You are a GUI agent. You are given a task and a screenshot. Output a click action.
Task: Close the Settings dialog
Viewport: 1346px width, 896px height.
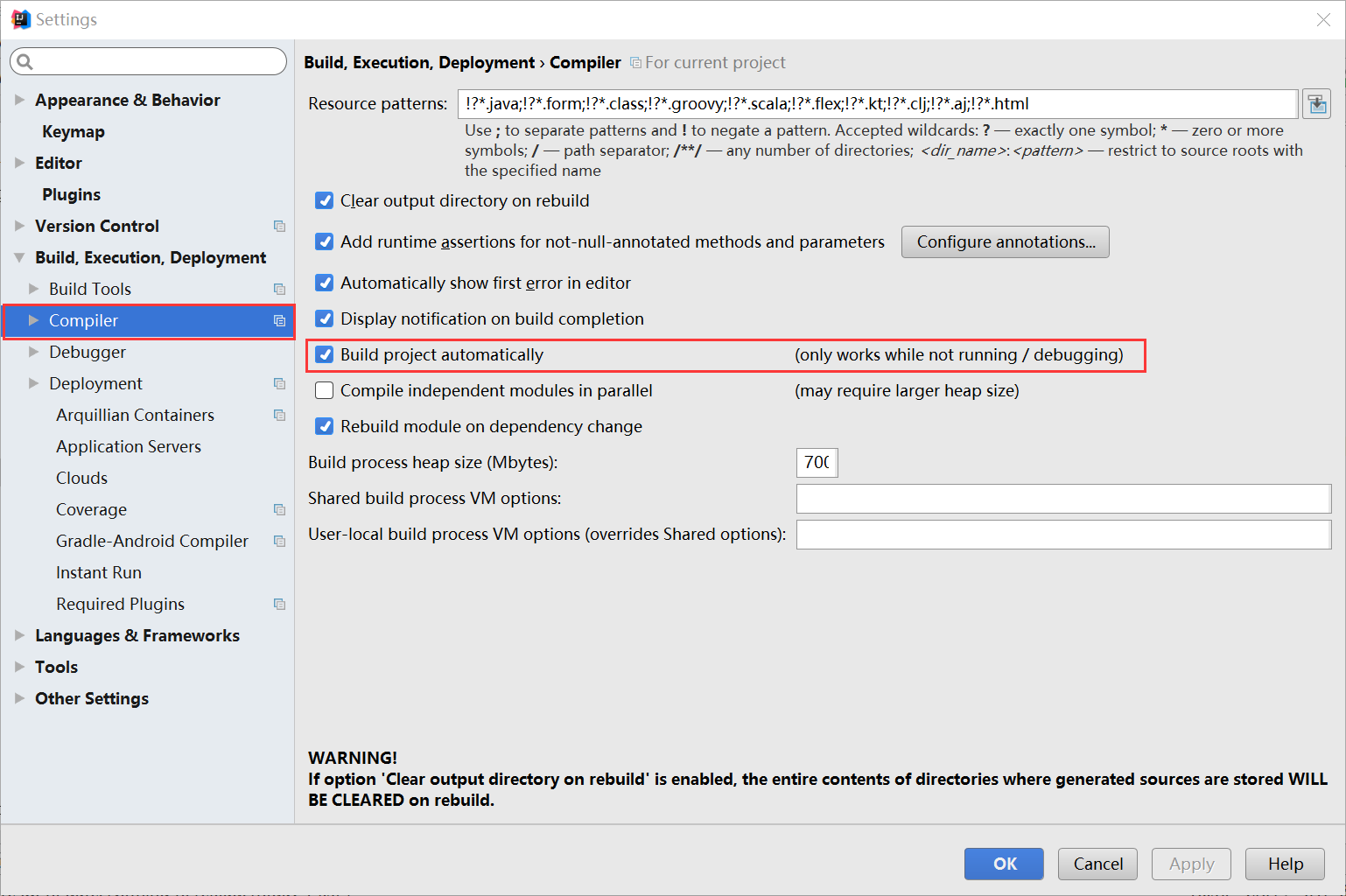coord(1323,20)
